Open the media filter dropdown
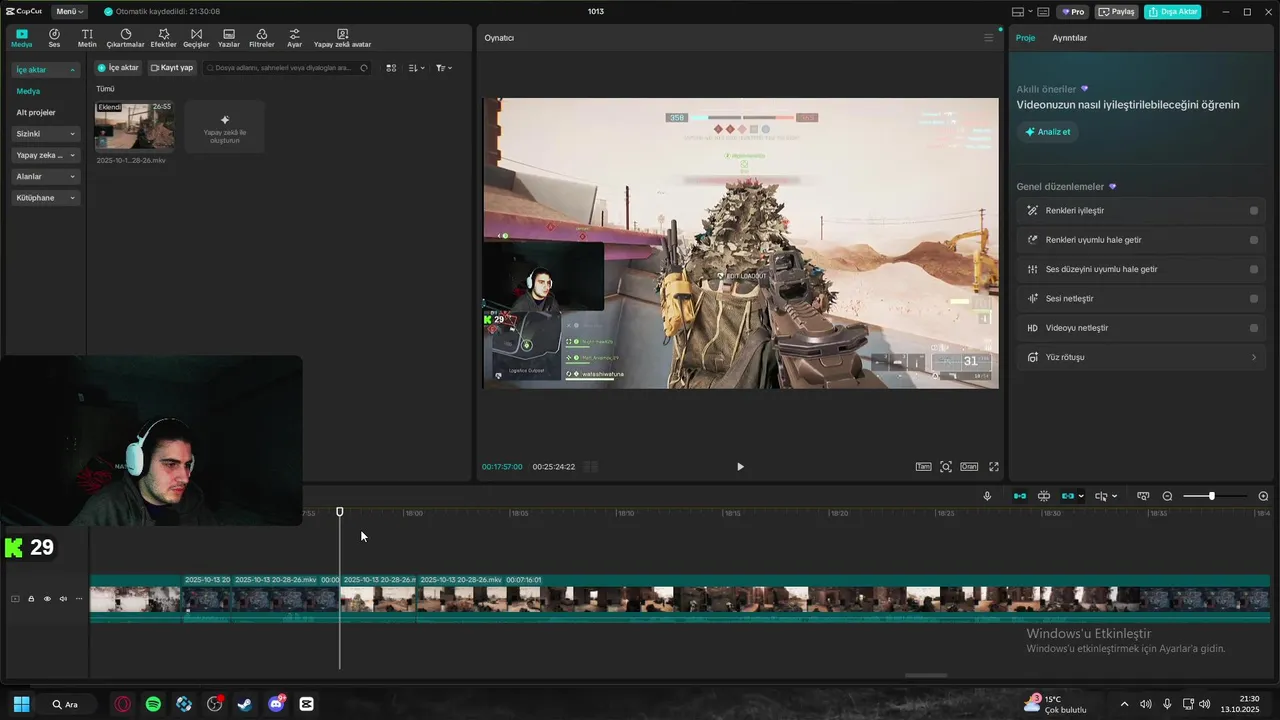The height and width of the screenshot is (720, 1280). [x=443, y=68]
